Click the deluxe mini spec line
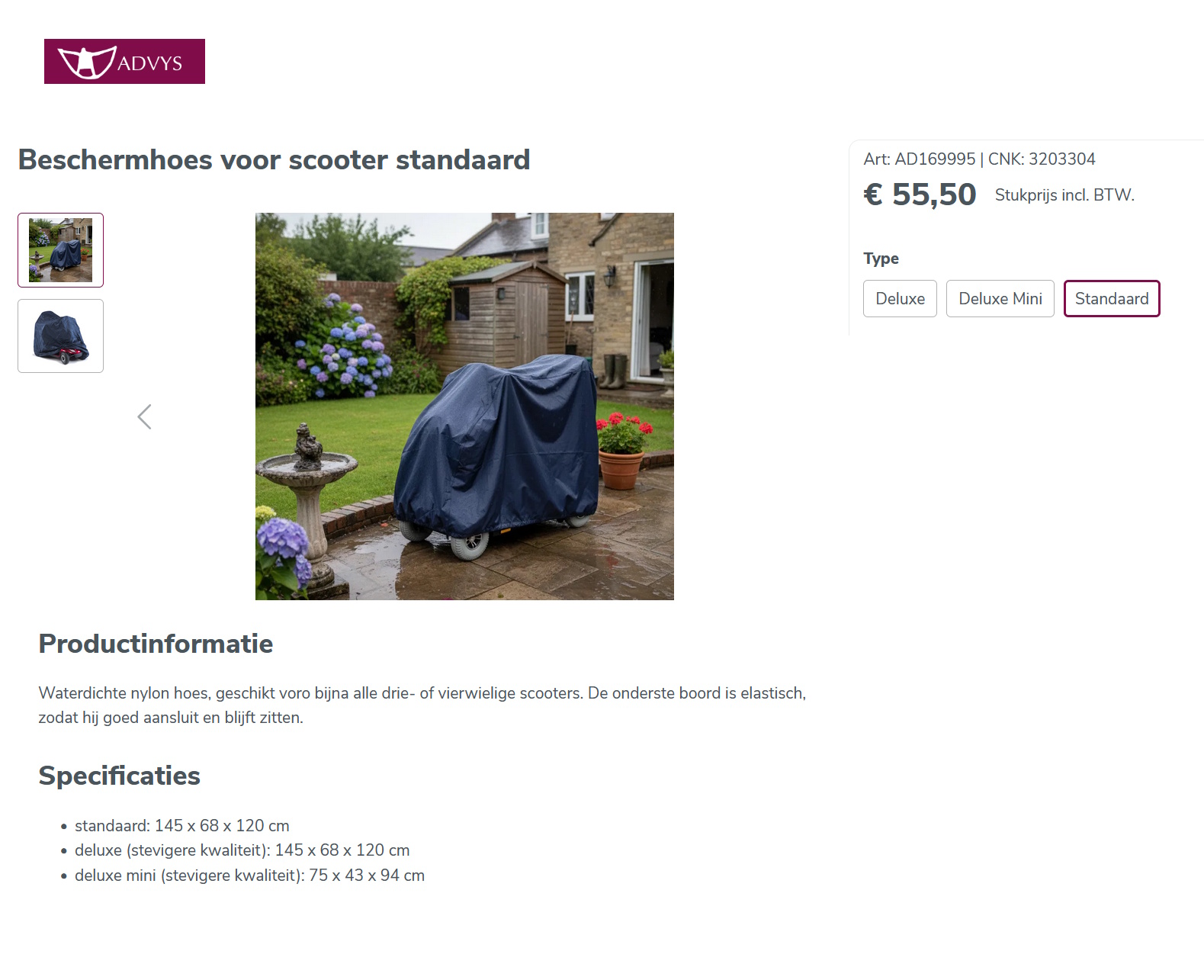 pos(249,876)
